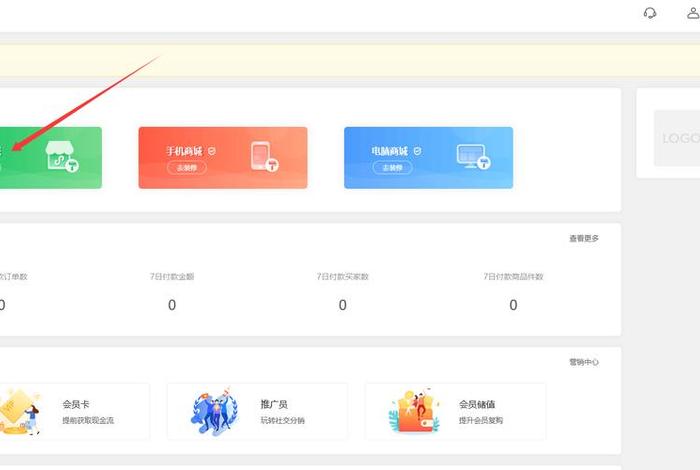
Task: Click the 7日付款金额 statistic value
Action: tap(172, 305)
